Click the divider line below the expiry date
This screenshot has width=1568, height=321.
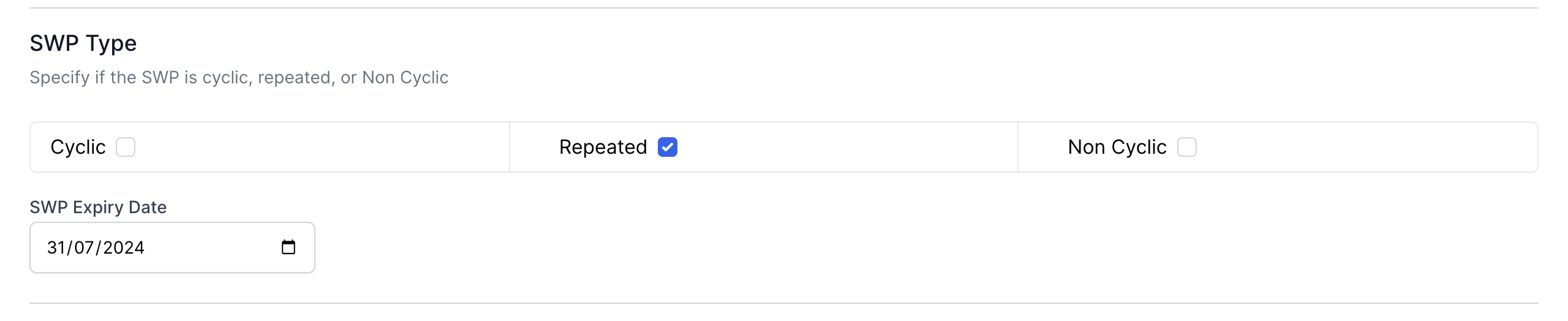tap(784, 303)
